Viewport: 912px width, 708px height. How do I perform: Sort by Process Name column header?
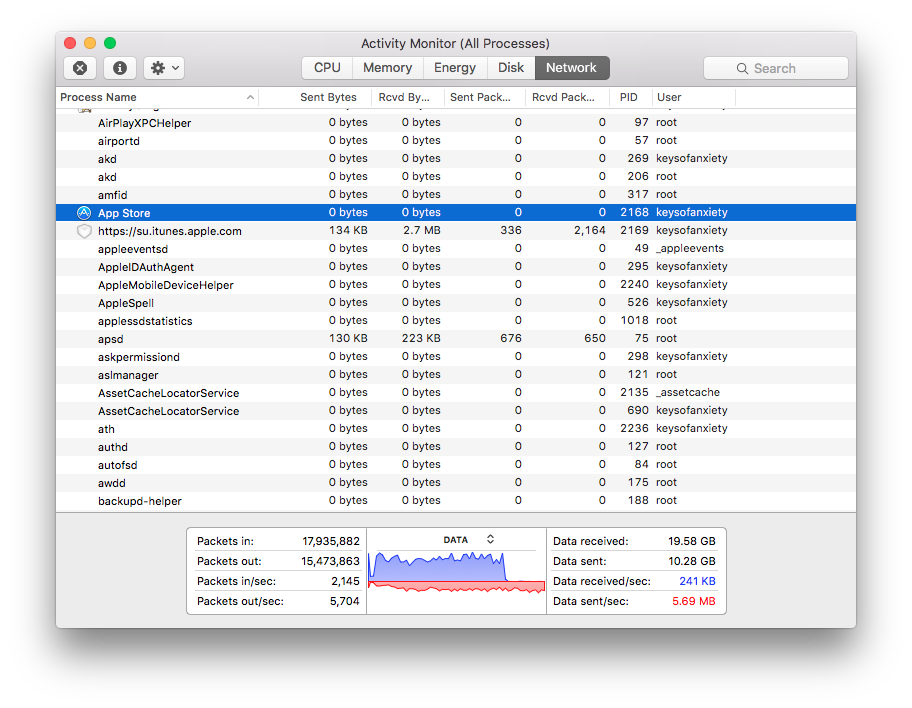[x=157, y=97]
